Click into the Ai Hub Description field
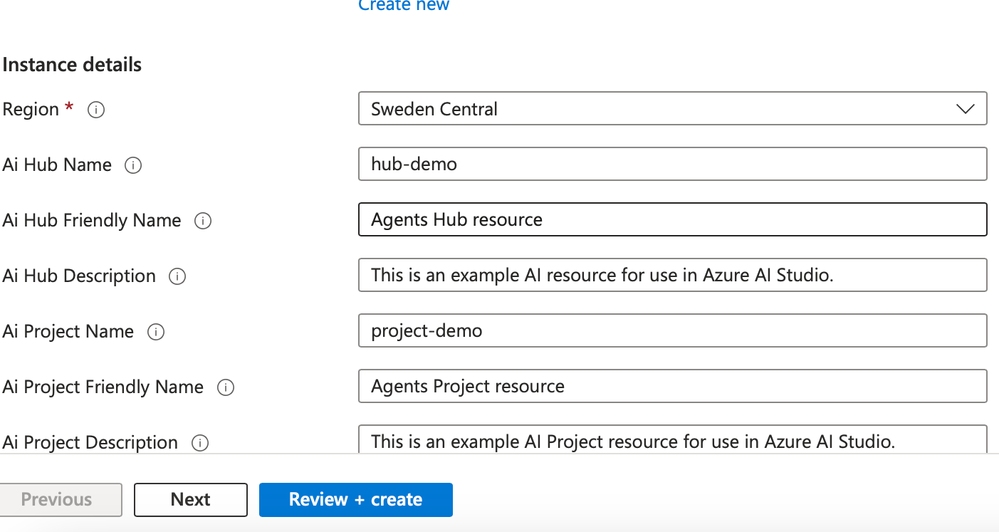The width and height of the screenshot is (999, 532). coord(672,275)
